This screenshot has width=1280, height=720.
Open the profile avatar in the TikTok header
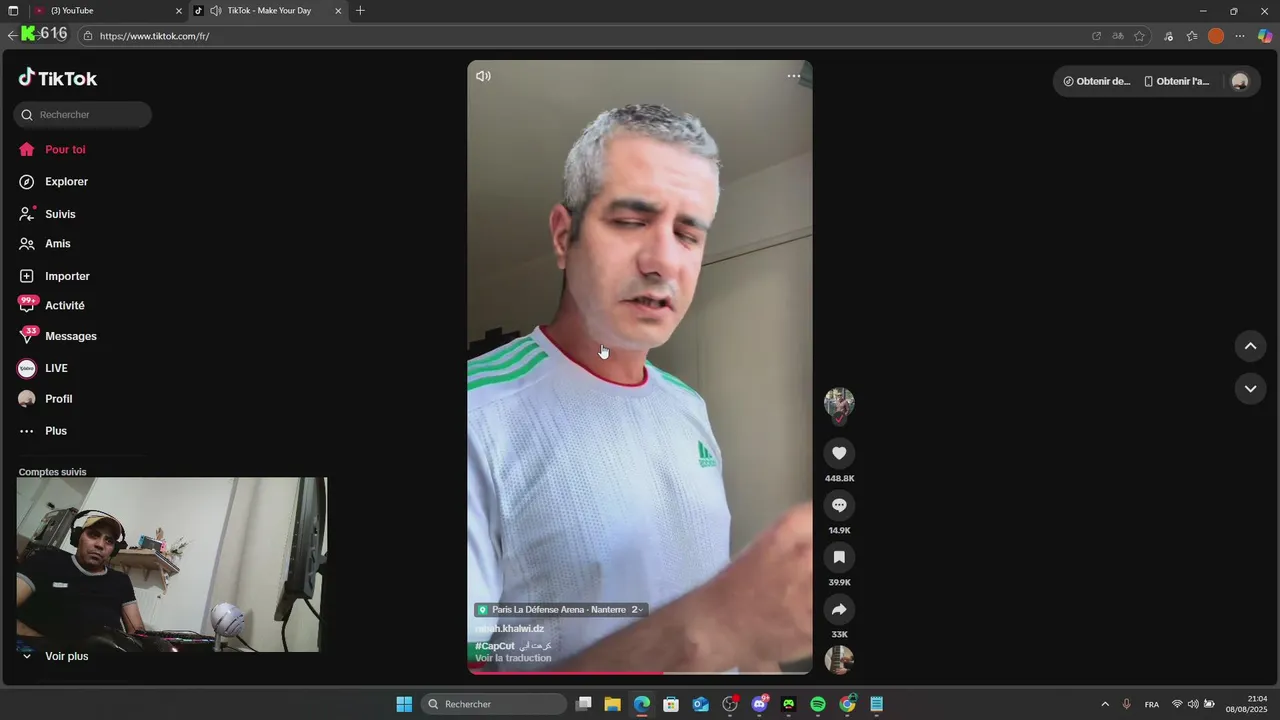[x=1240, y=82]
